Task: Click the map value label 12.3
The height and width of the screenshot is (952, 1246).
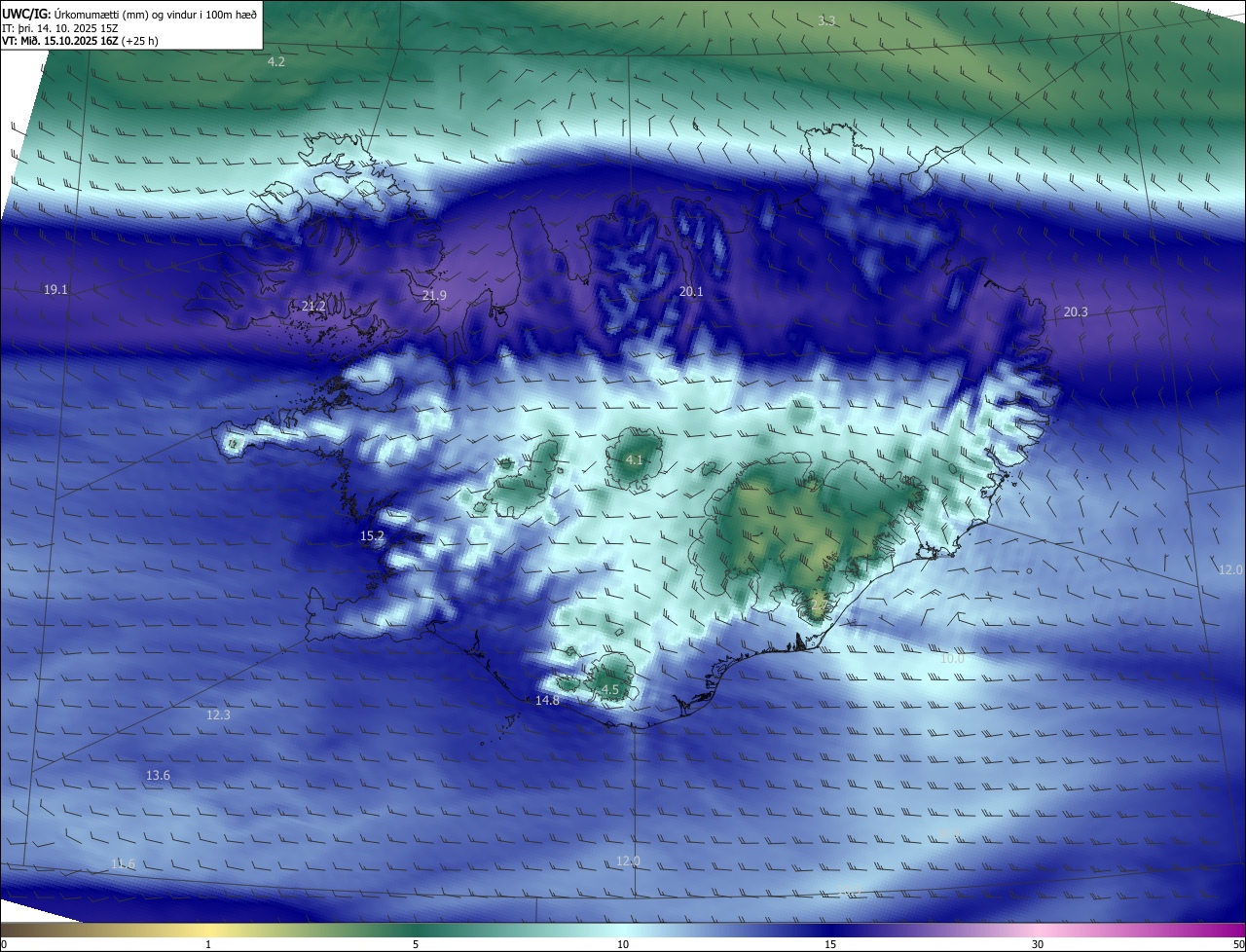Action: 218,714
